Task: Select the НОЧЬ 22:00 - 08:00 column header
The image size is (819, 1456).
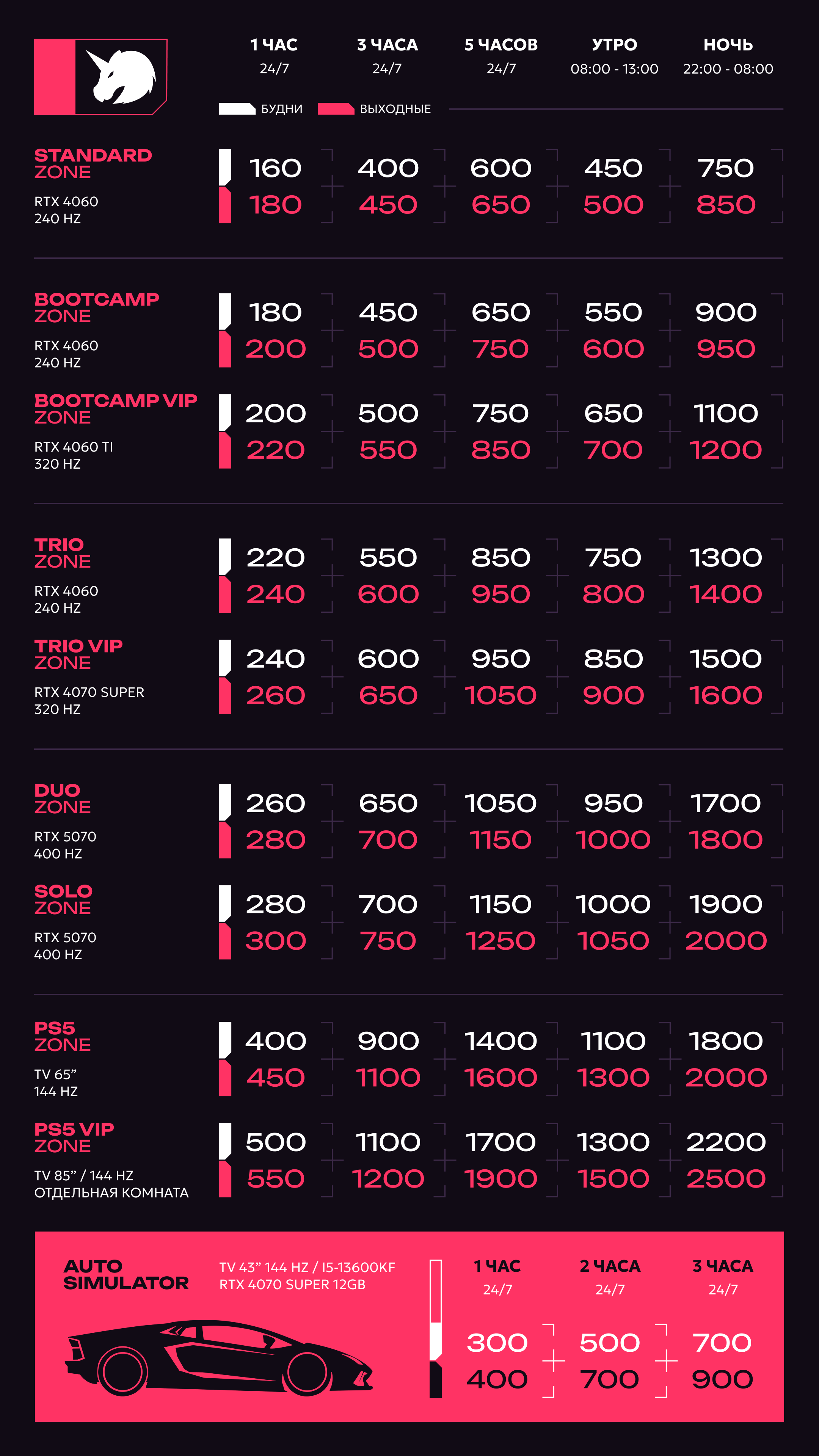Action: coord(728,55)
